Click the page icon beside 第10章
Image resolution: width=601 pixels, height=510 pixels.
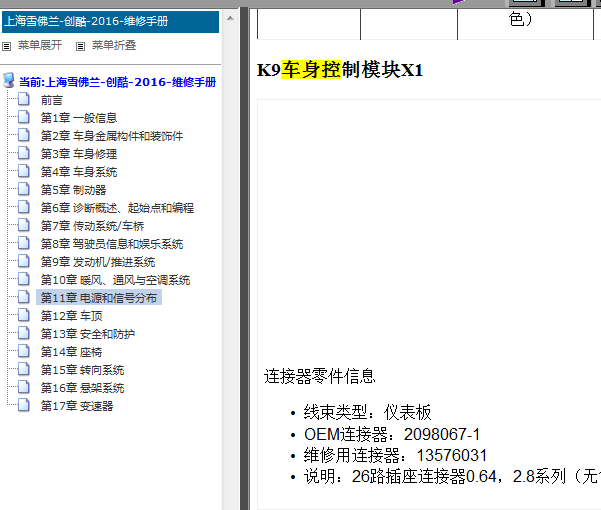tap(24, 279)
